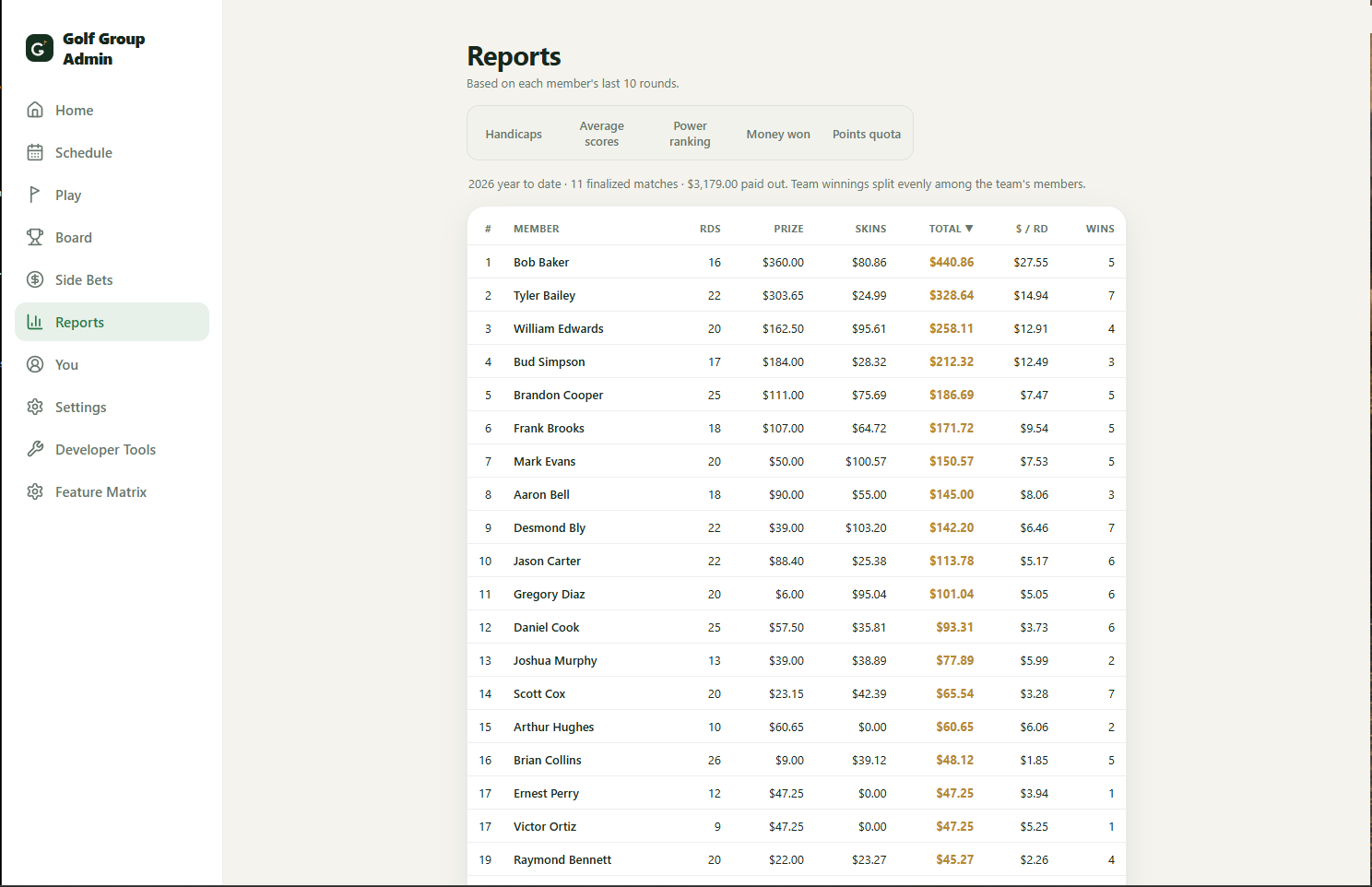Viewport: 1372px width, 887px height.
Task: Click member name Jason Carter
Action: point(547,561)
